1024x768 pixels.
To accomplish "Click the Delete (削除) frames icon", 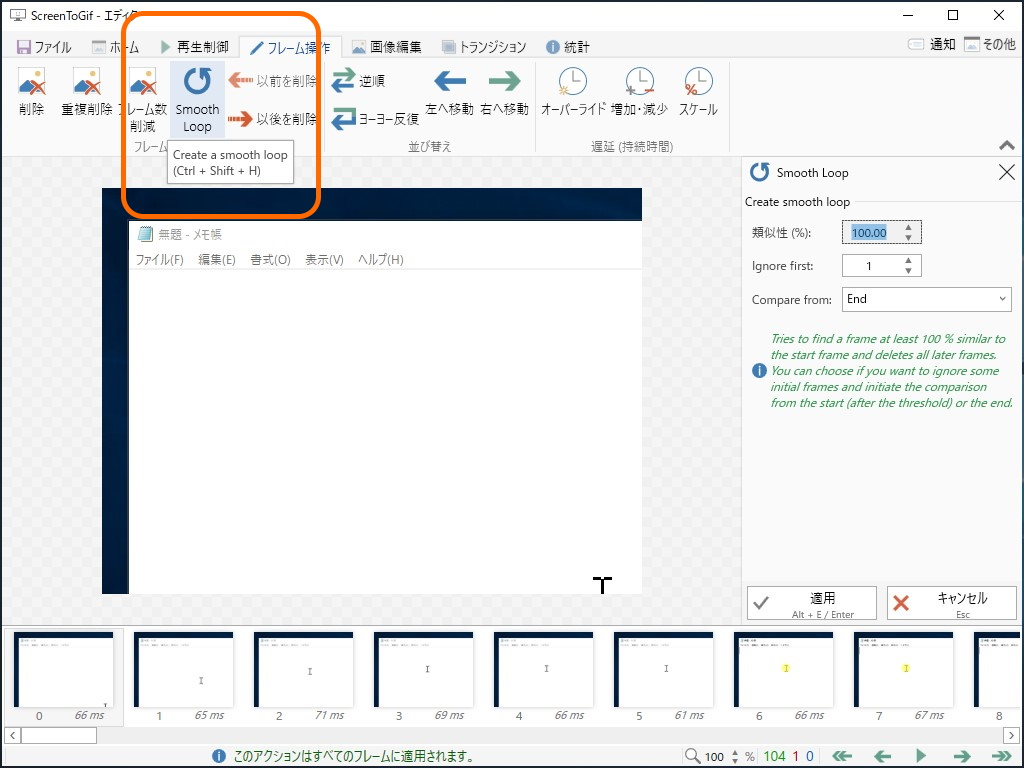I will (31, 82).
